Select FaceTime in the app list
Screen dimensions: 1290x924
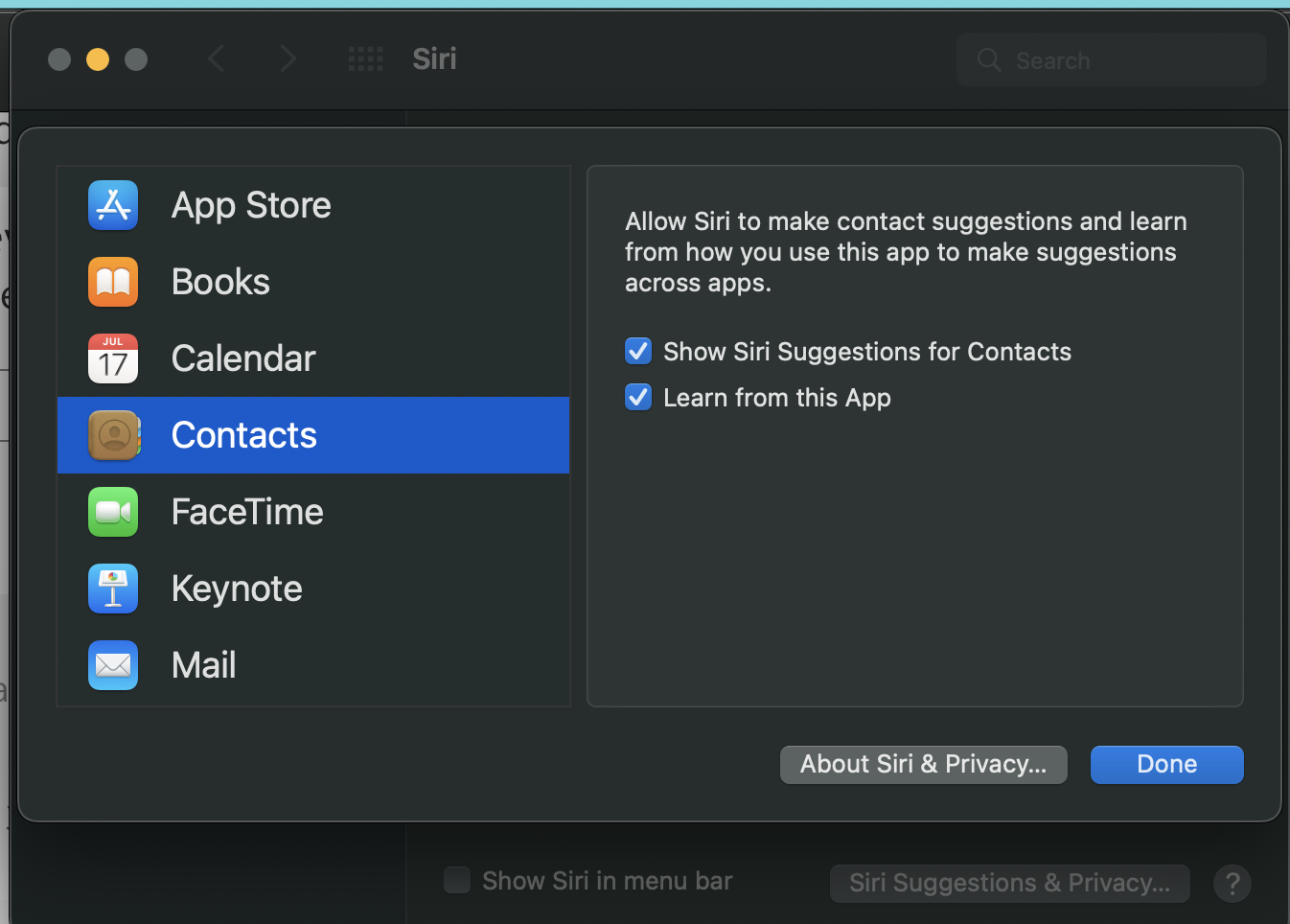click(x=247, y=512)
